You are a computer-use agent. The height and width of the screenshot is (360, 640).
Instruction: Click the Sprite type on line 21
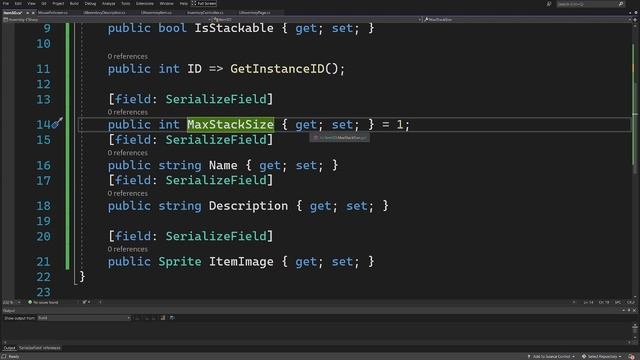click(x=180, y=262)
